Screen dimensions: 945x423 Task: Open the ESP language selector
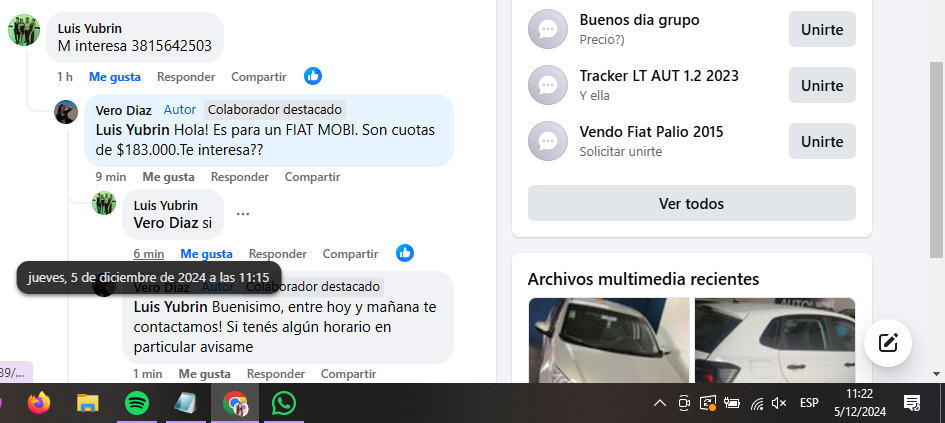pos(809,403)
